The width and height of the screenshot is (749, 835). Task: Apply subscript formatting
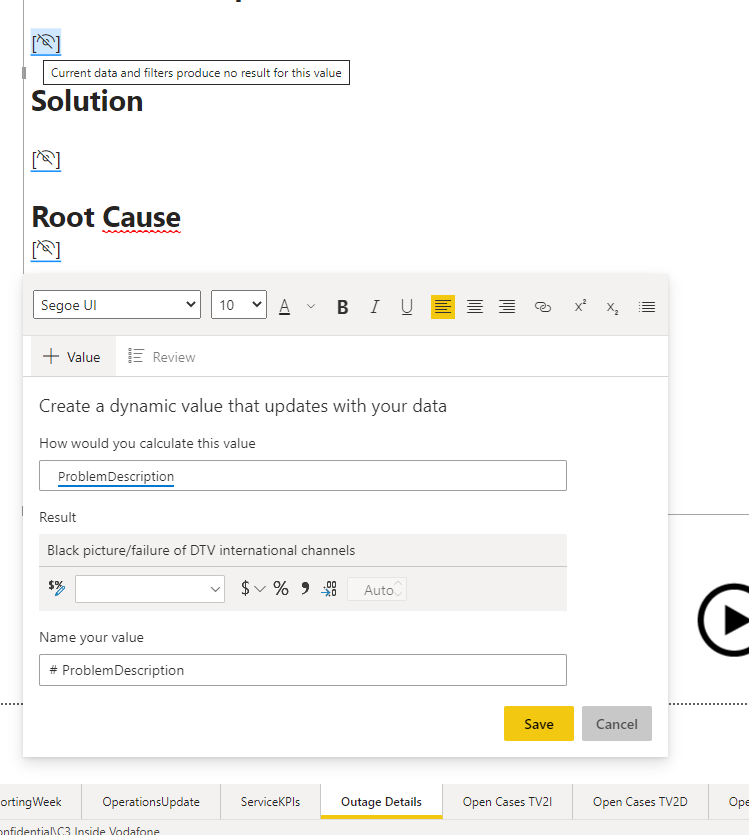point(612,308)
